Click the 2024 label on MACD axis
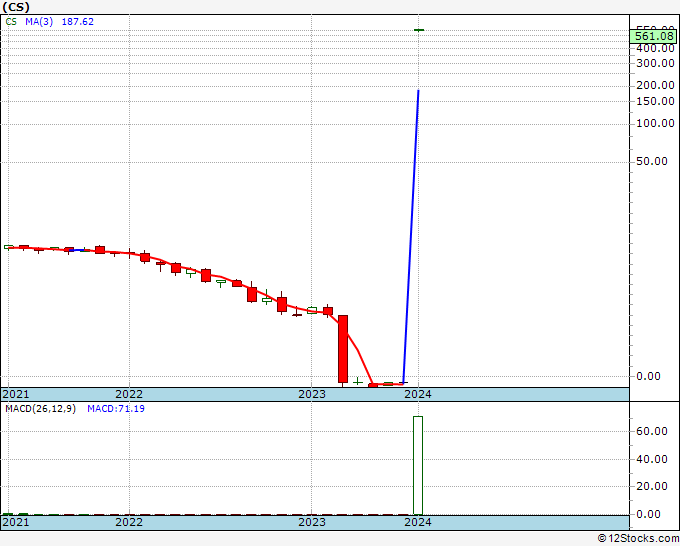 [x=418, y=522]
